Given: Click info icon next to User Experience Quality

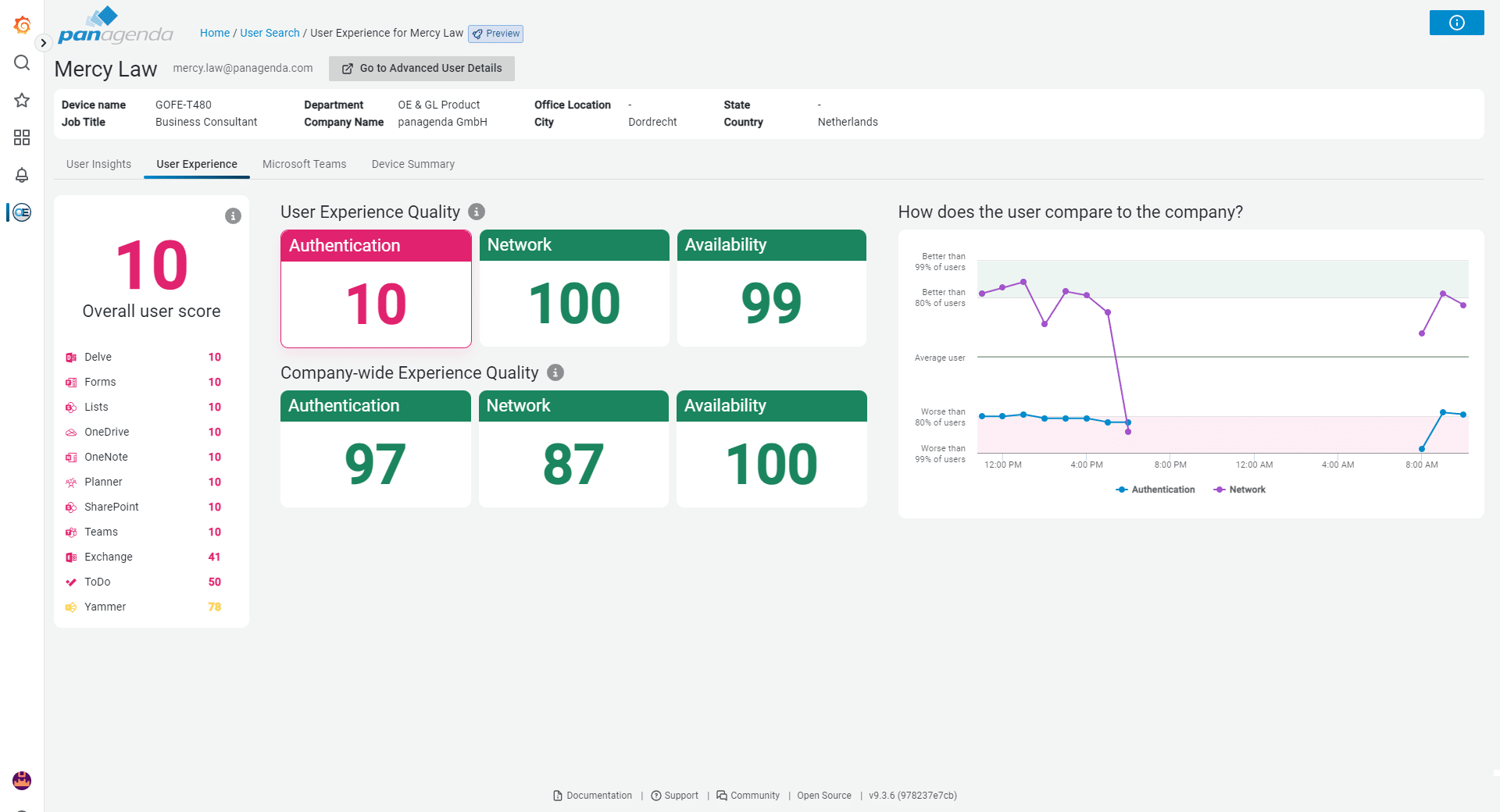Looking at the screenshot, I should coord(477,212).
